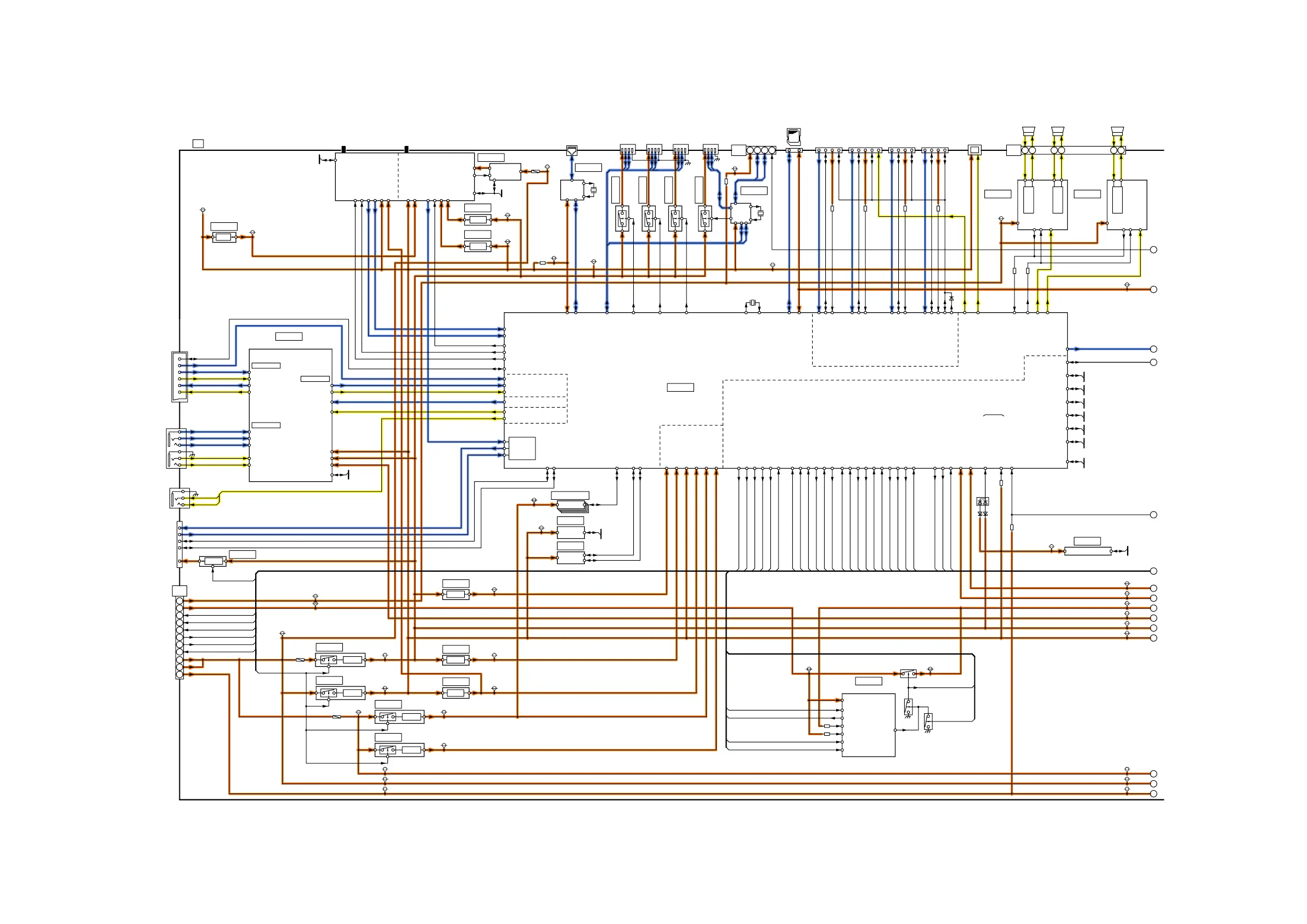Click the crystal oscillator symbol above main block
This screenshot has height=924, width=1307.
pos(753,303)
